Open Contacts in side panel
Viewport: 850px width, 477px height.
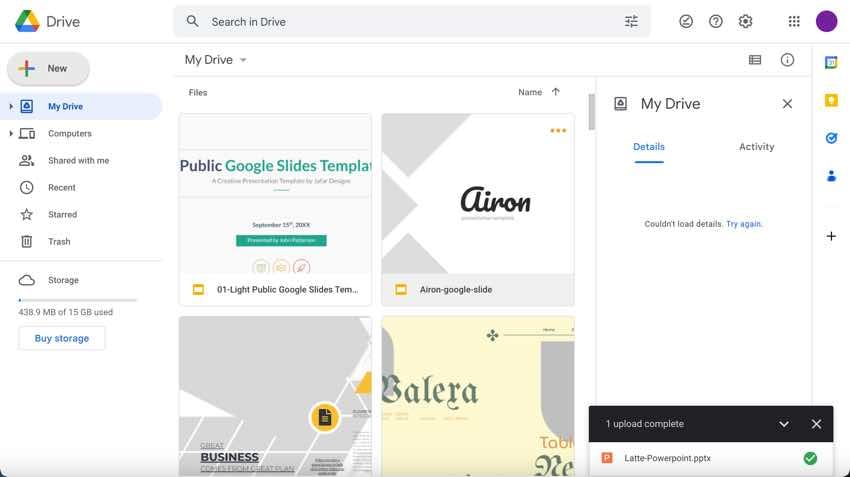click(x=831, y=176)
